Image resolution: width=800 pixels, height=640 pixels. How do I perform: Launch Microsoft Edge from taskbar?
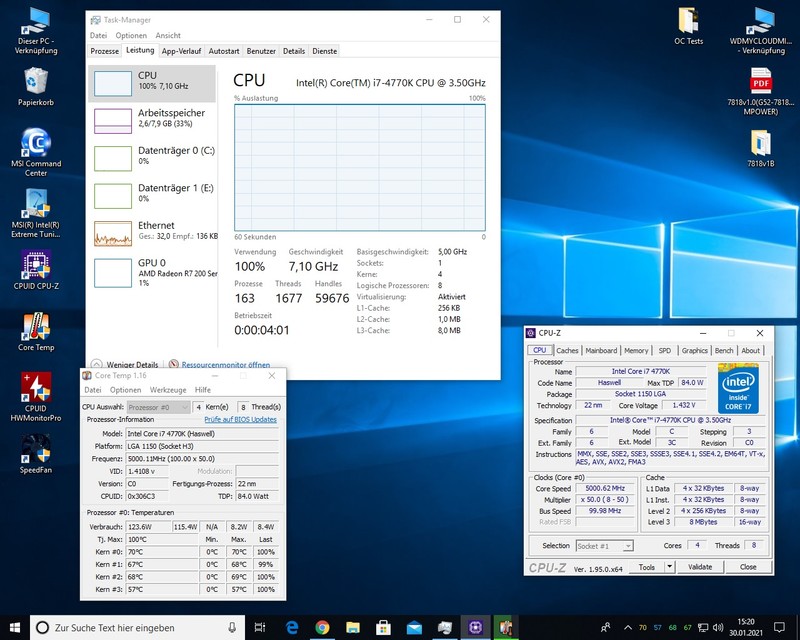click(x=291, y=627)
